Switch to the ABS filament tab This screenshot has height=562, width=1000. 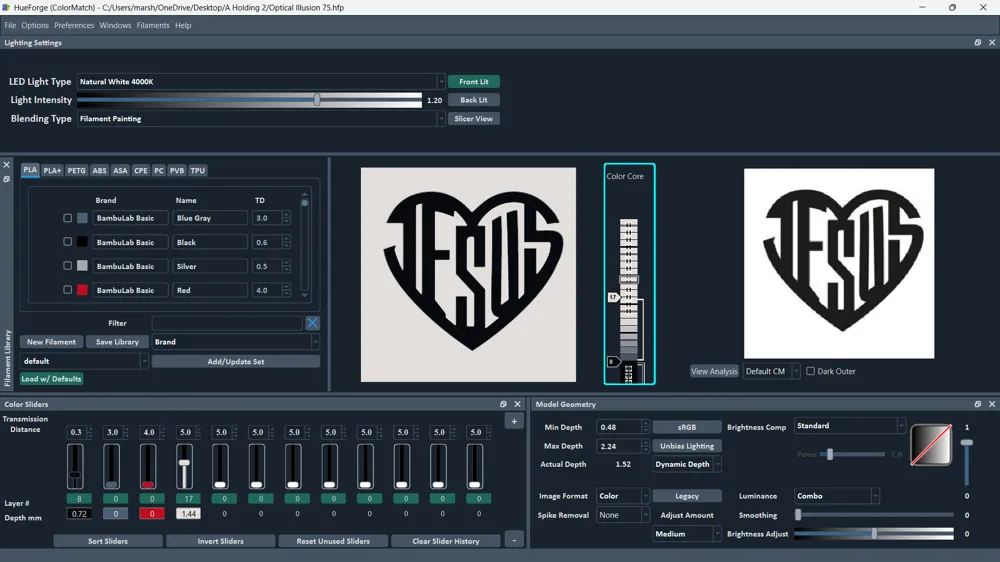(x=99, y=170)
